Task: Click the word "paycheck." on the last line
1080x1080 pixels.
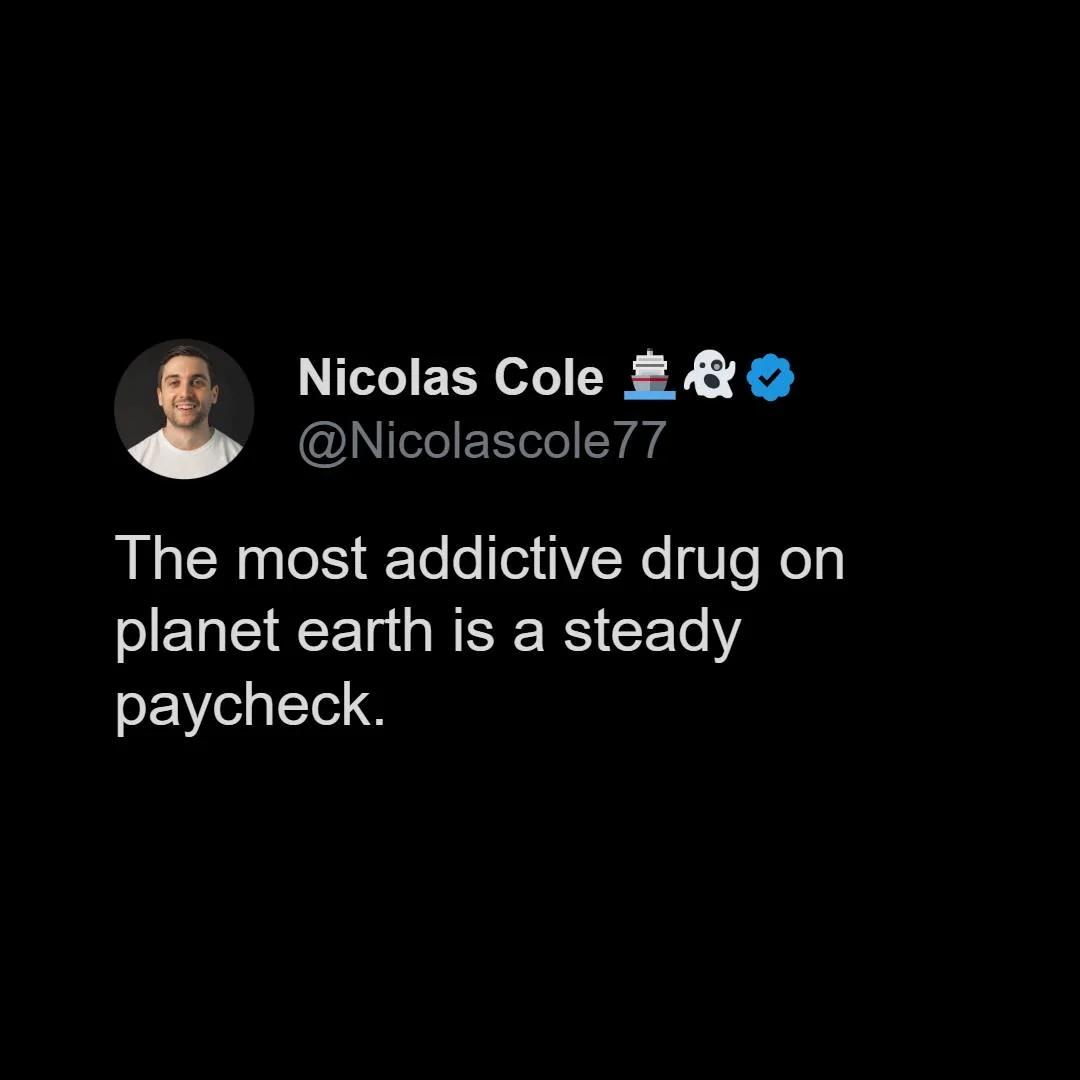Action: pyautogui.click(x=249, y=708)
